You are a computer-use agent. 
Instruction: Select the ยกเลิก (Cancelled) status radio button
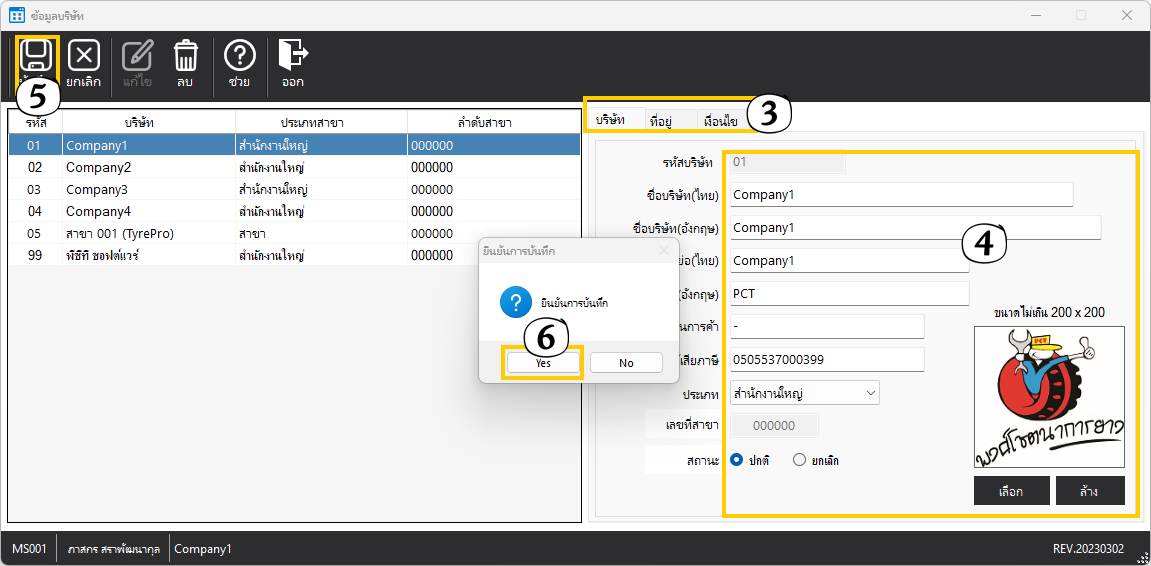799,460
